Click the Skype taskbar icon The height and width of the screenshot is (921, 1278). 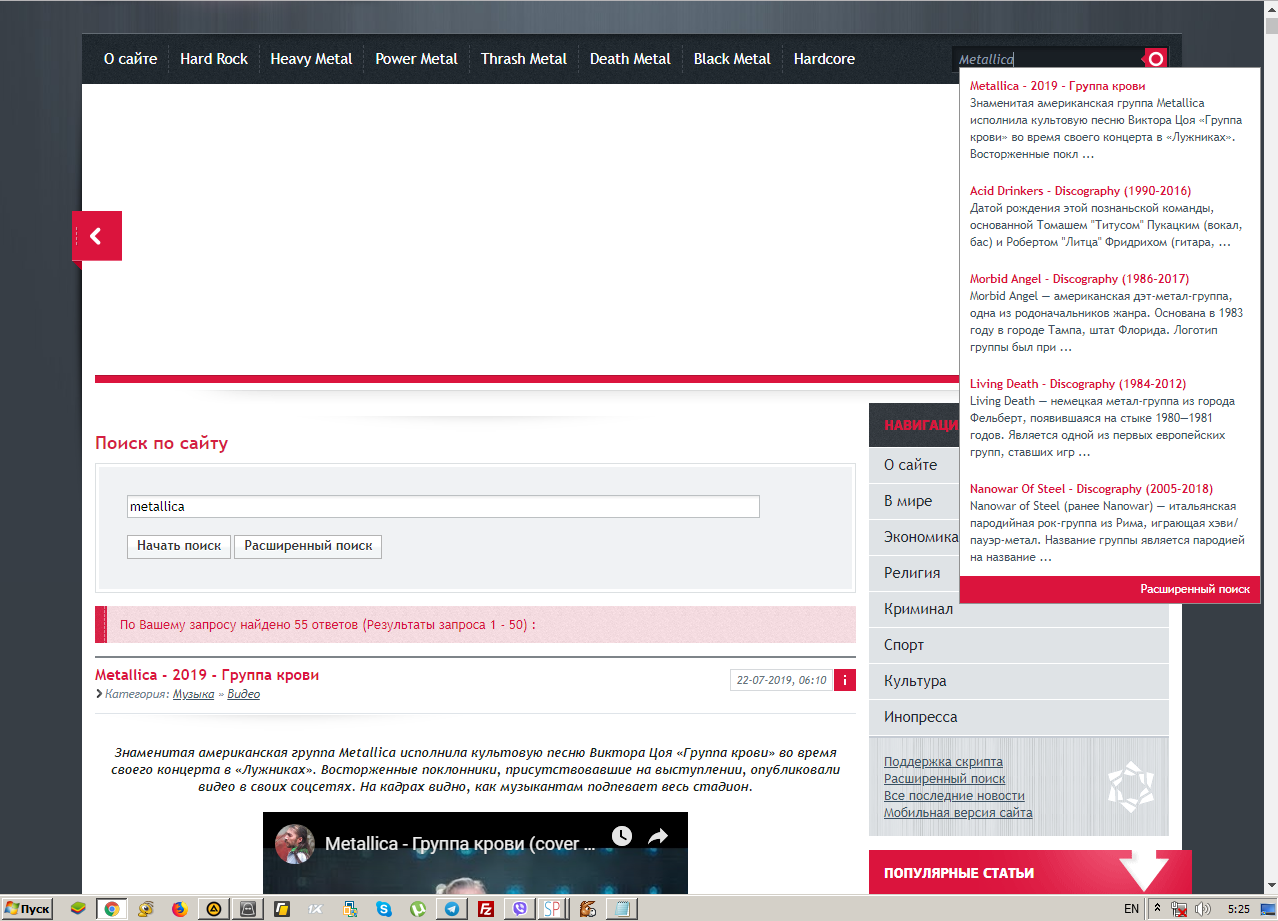point(384,909)
